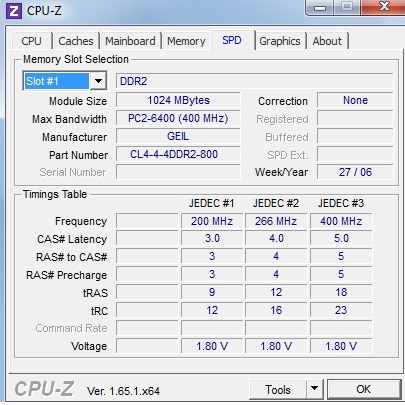The height and width of the screenshot is (405, 405).
Task: Select the Slot #1 combo box field
Action: [x=65, y=81]
